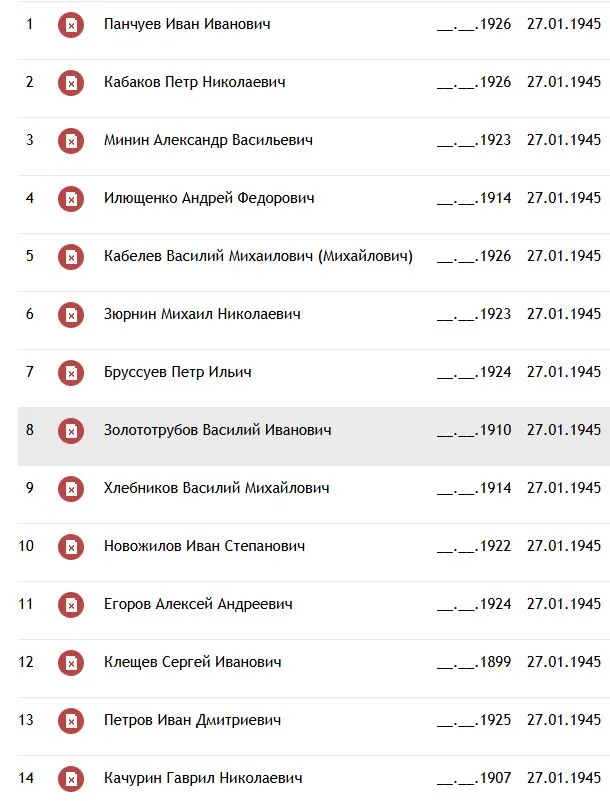The width and height of the screenshot is (610, 801).
Task: Open the name Зюрнин Михаил Николаевич
Action: (202, 314)
